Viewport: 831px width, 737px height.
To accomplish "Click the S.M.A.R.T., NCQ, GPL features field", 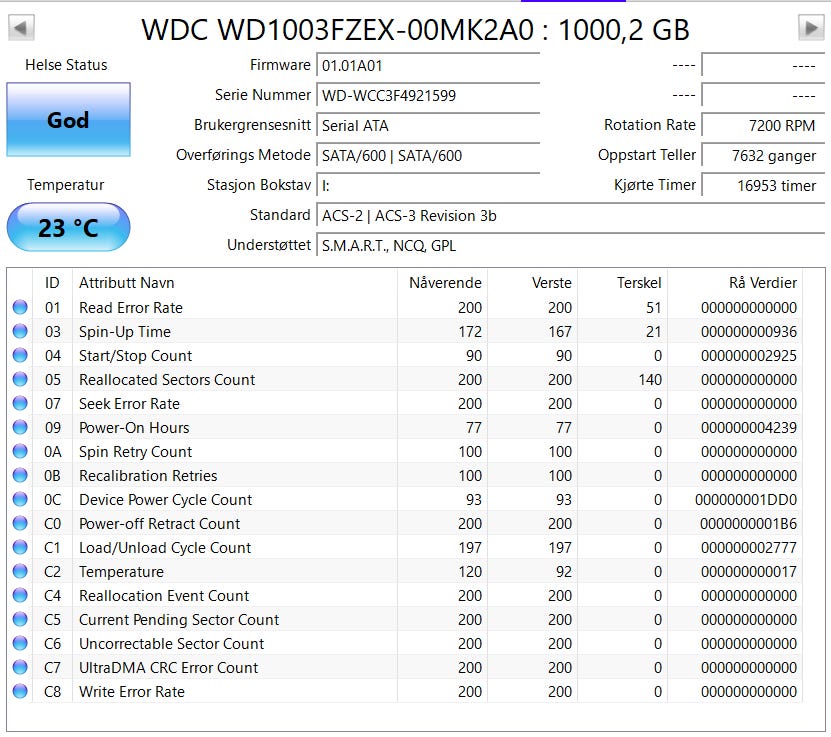I will 571,246.
